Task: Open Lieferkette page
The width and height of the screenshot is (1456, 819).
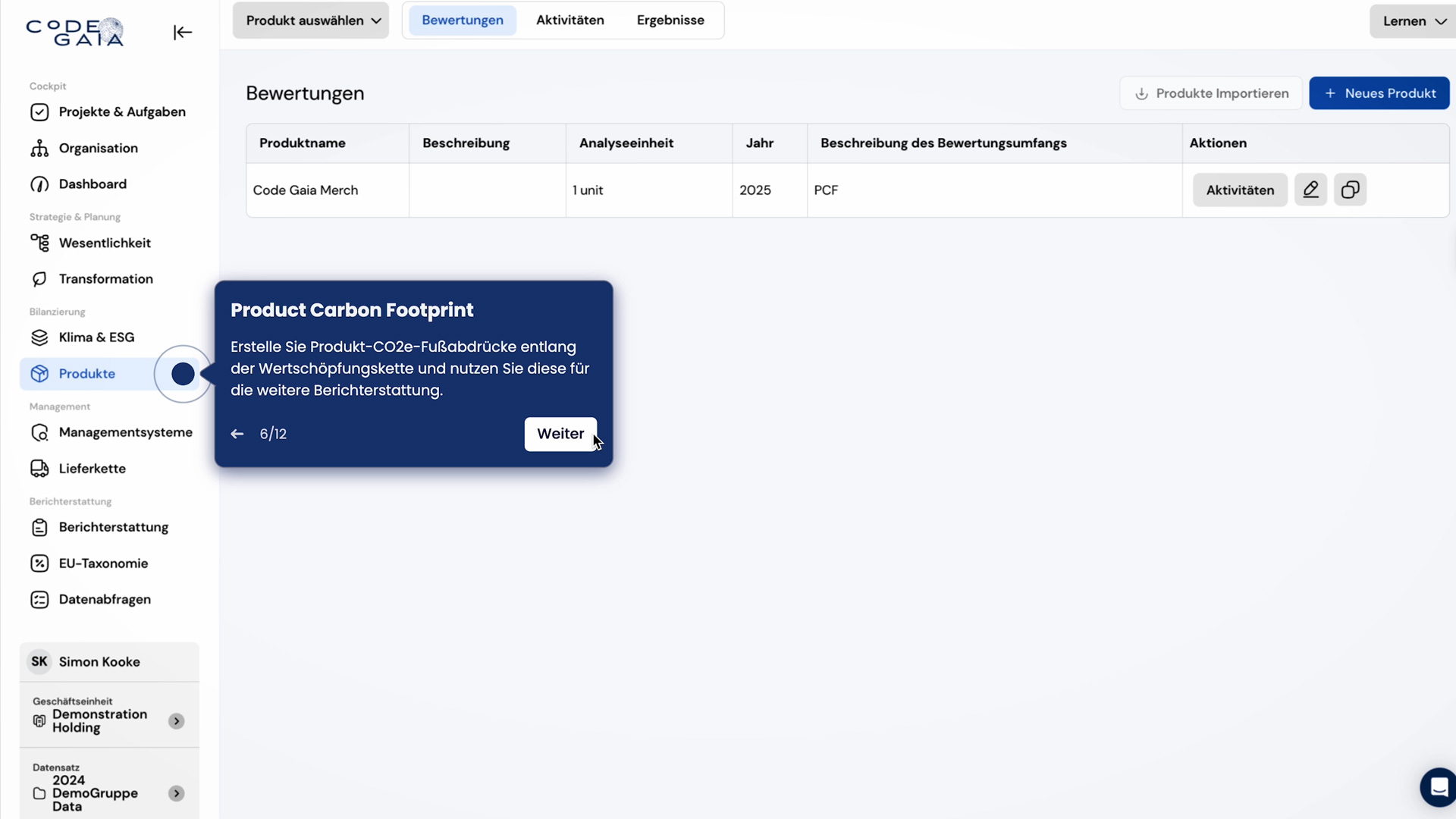Action: 109,469
